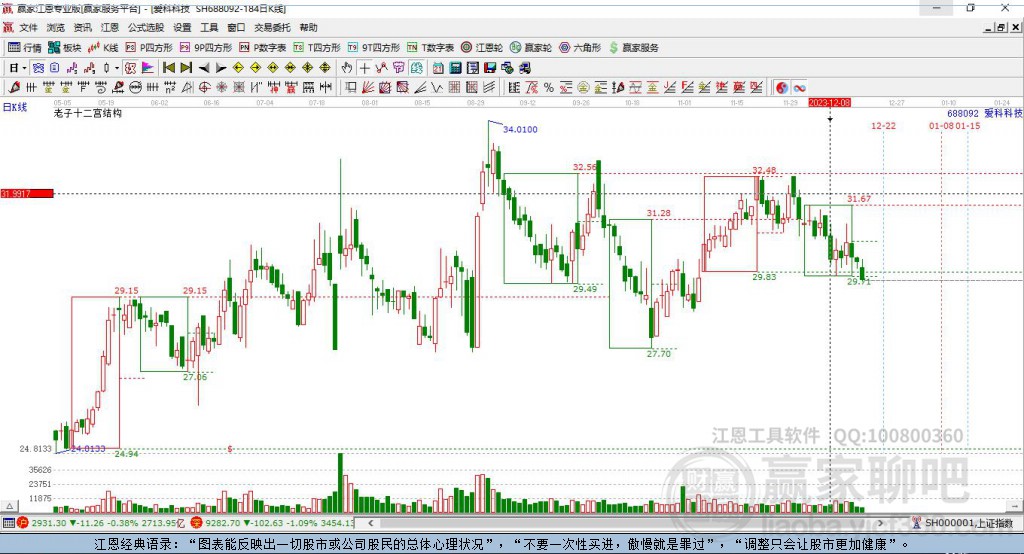Step forward with the black right arrow
The height and width of the screenshot is (554, 1024).
(x=221, y=68)
